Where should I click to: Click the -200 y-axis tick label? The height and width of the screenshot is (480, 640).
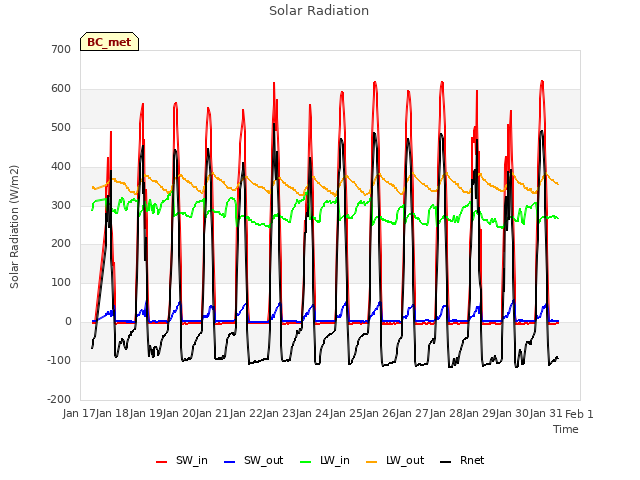coord(59,399)
